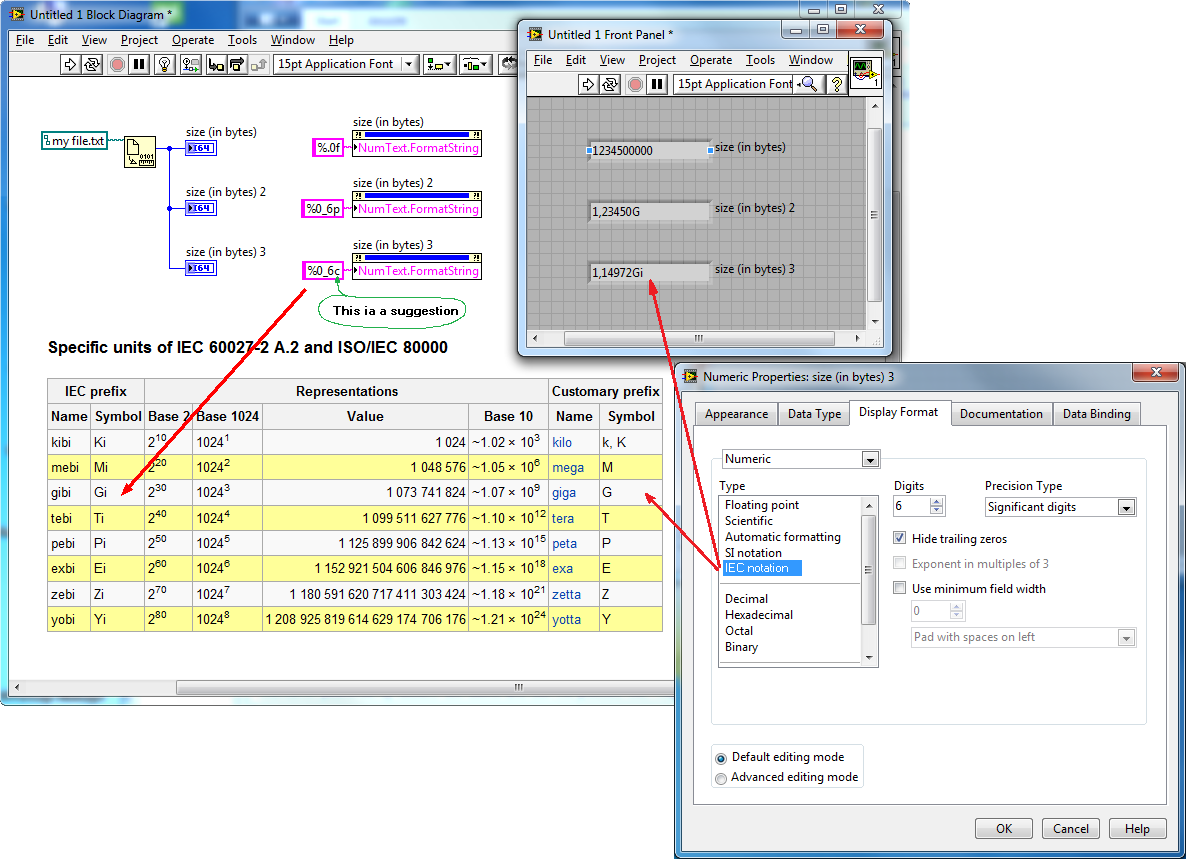This screenshot has width=1191, height=863.
Task: Click OK button in Numeric Properties
Action: pos(1004,829)
